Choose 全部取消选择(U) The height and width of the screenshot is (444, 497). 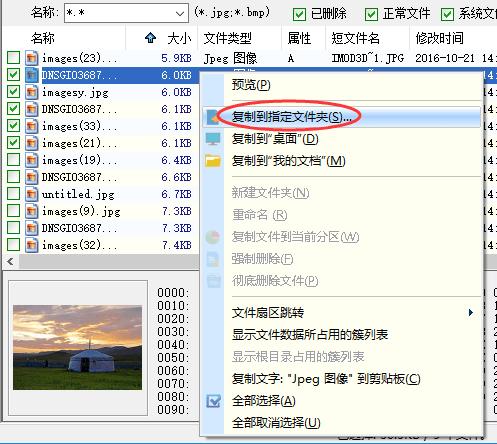341,423
